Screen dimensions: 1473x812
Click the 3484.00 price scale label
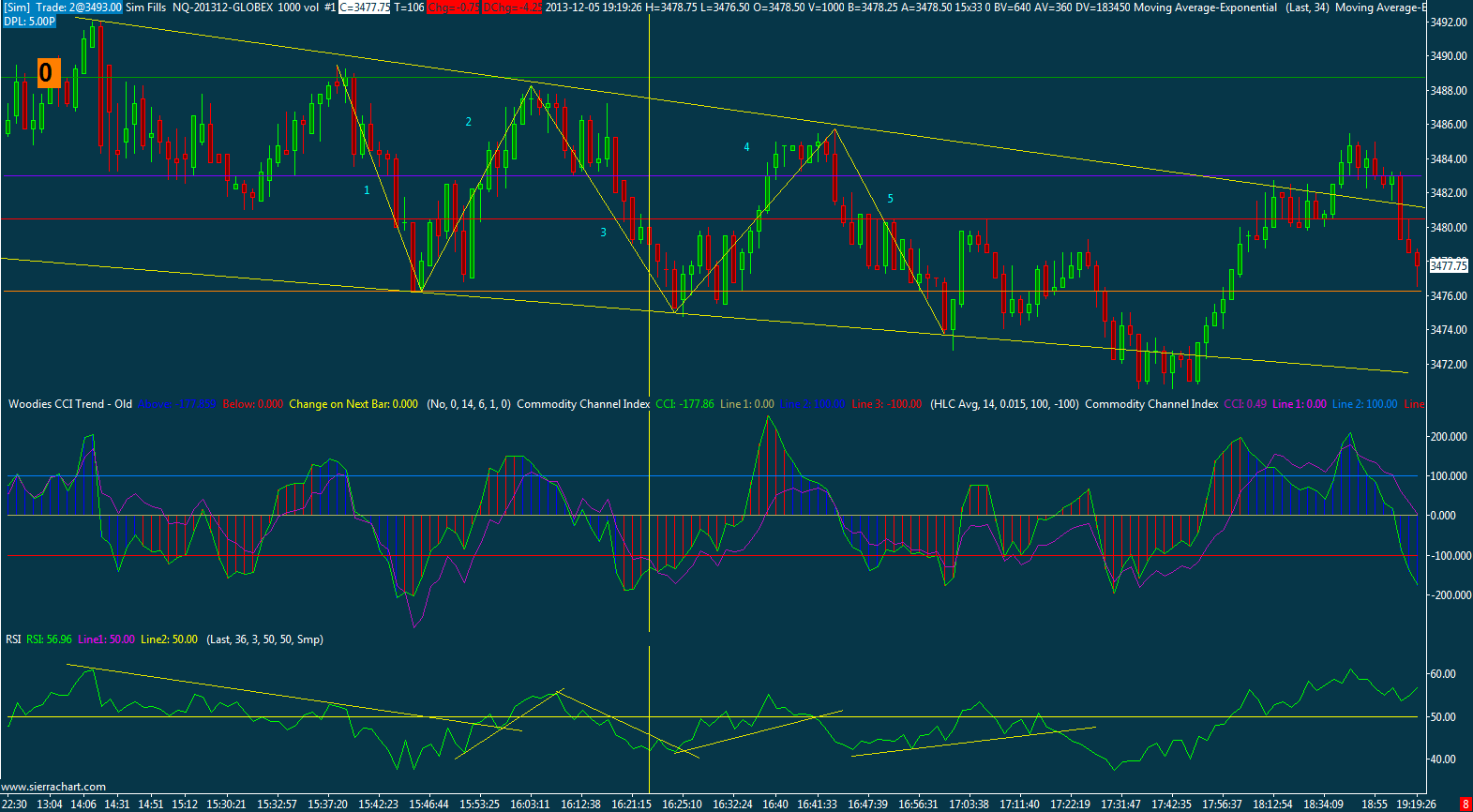click(1449, 159)
